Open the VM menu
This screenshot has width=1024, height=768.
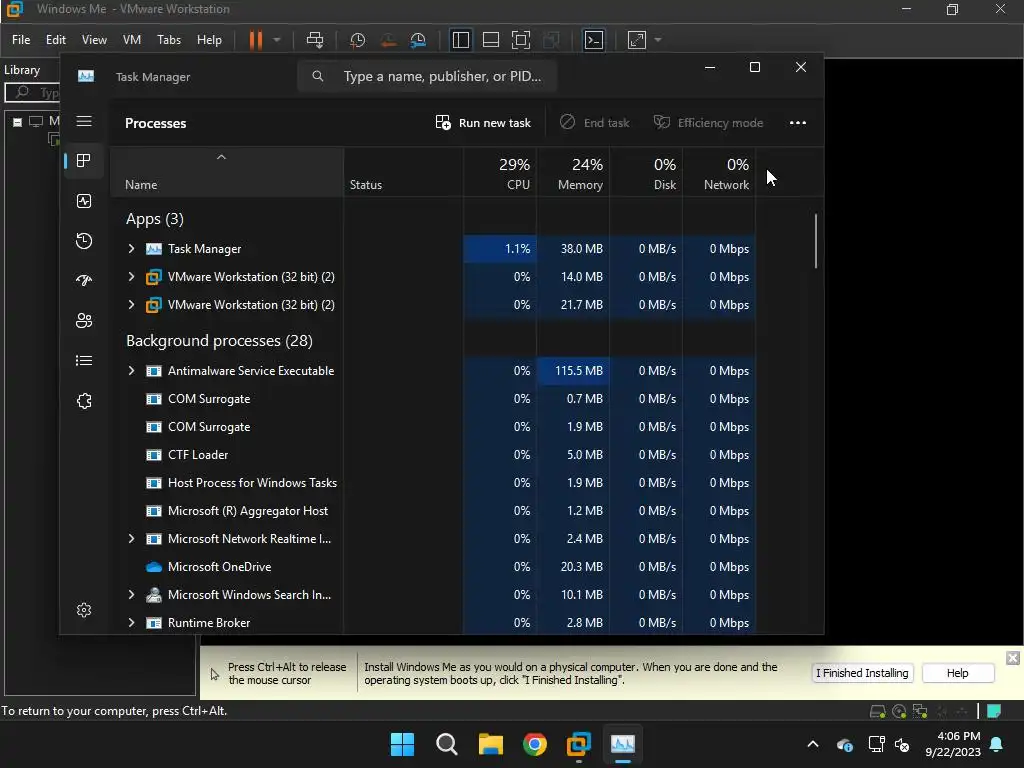132,40
